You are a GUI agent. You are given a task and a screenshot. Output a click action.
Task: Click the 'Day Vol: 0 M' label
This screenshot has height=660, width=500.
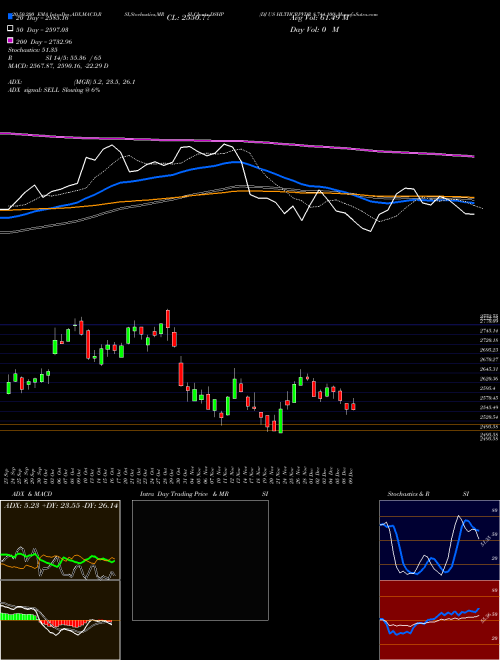coord(314,30)
